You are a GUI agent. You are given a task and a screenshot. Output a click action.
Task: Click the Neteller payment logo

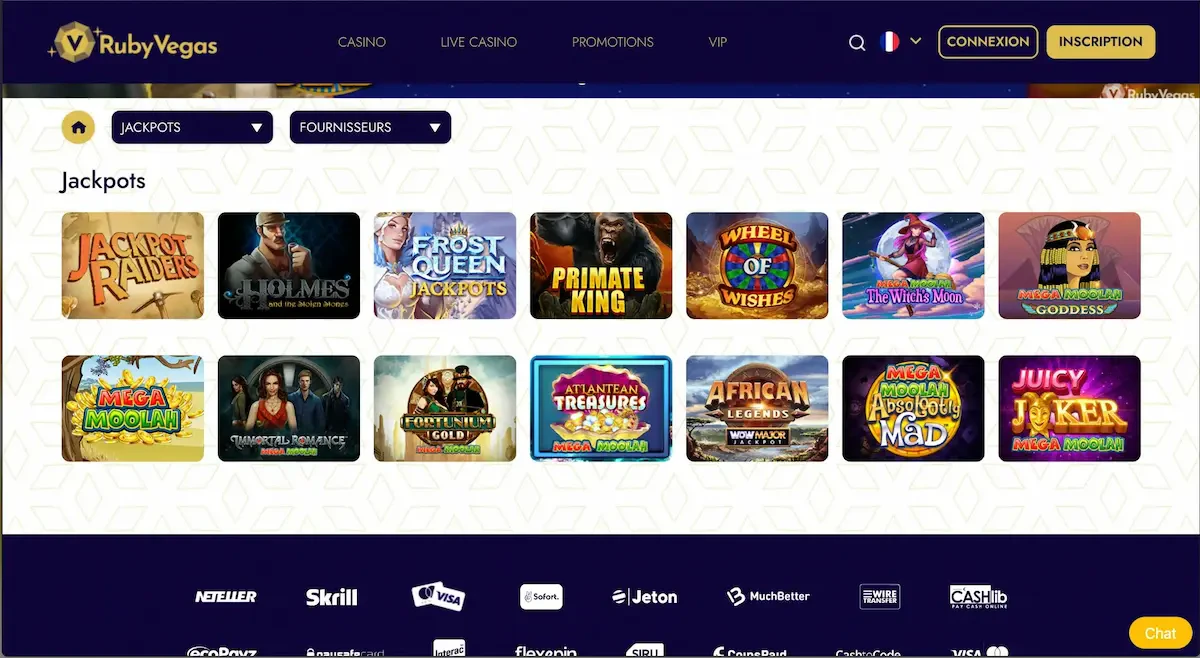pyautogui.click(x=225, y=597)
